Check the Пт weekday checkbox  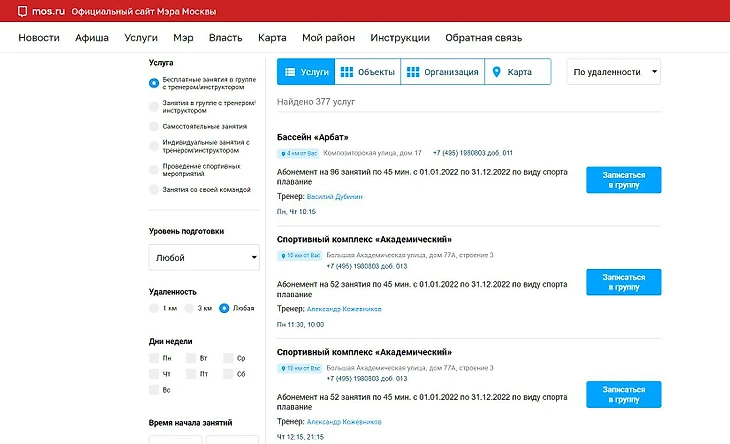point(191,374)
